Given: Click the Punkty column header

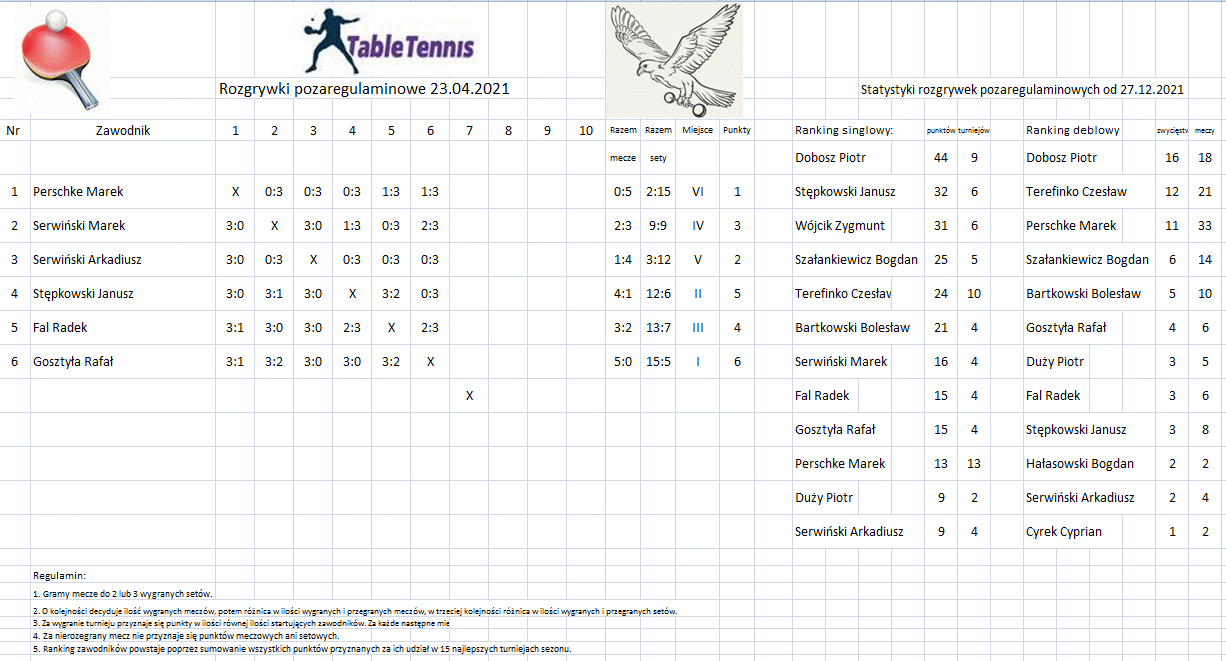Looking at the screenshot, I should point(737,130).
